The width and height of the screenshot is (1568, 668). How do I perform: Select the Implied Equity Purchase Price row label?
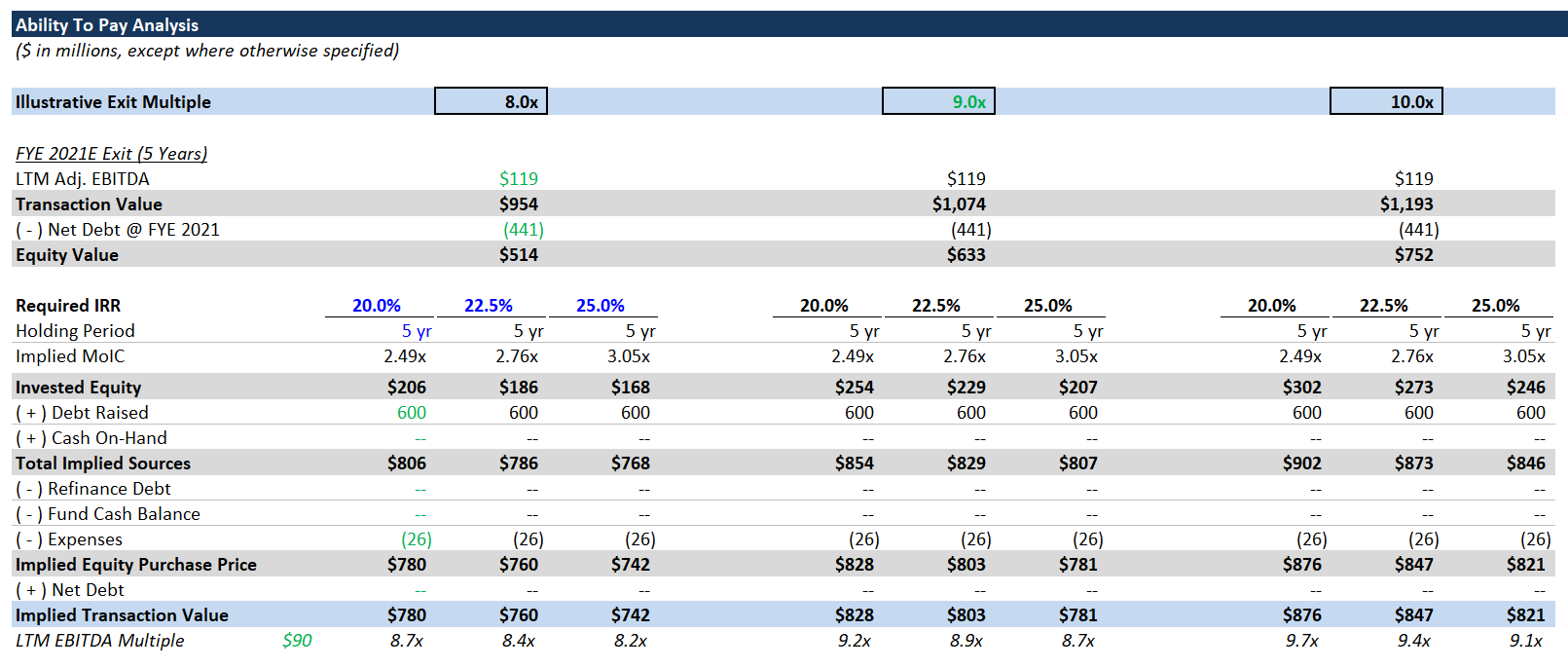pyautogui.click(x=136, y=565)
